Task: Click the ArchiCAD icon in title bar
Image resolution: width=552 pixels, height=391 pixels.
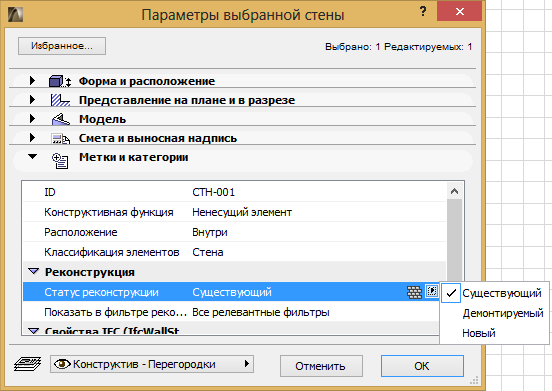Action: [15, 14]
